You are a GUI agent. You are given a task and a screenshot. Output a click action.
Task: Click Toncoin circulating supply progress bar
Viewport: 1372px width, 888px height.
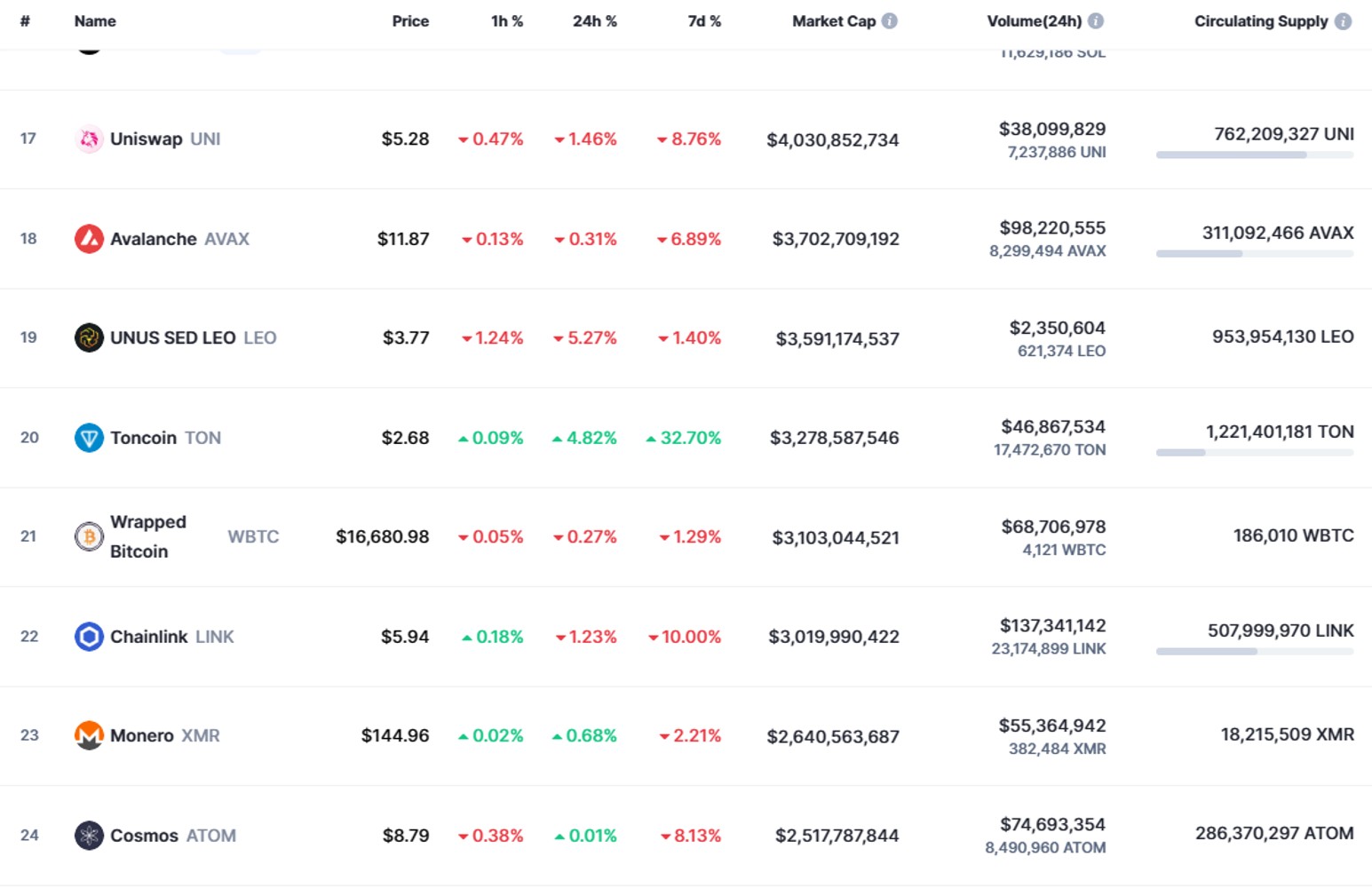point(1255,453)
